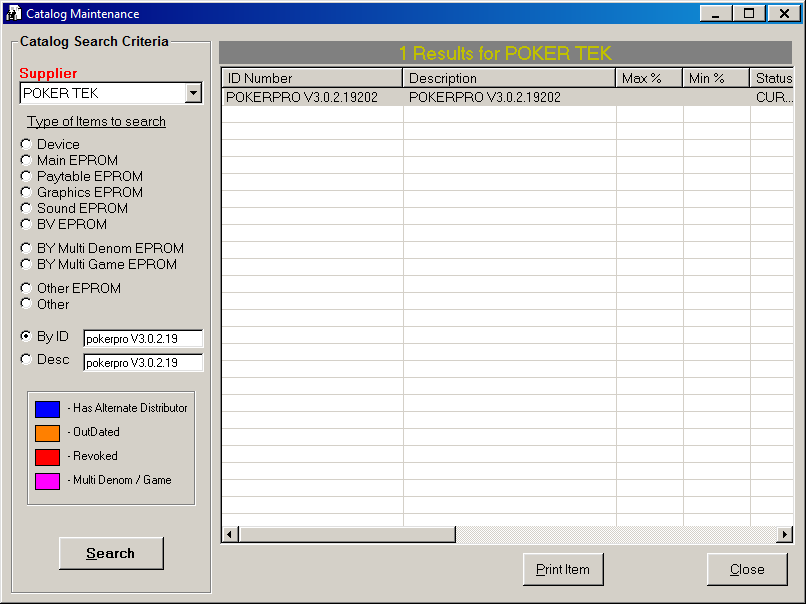
Task: Click the Max % column header
Action: (x=649, y=78)
